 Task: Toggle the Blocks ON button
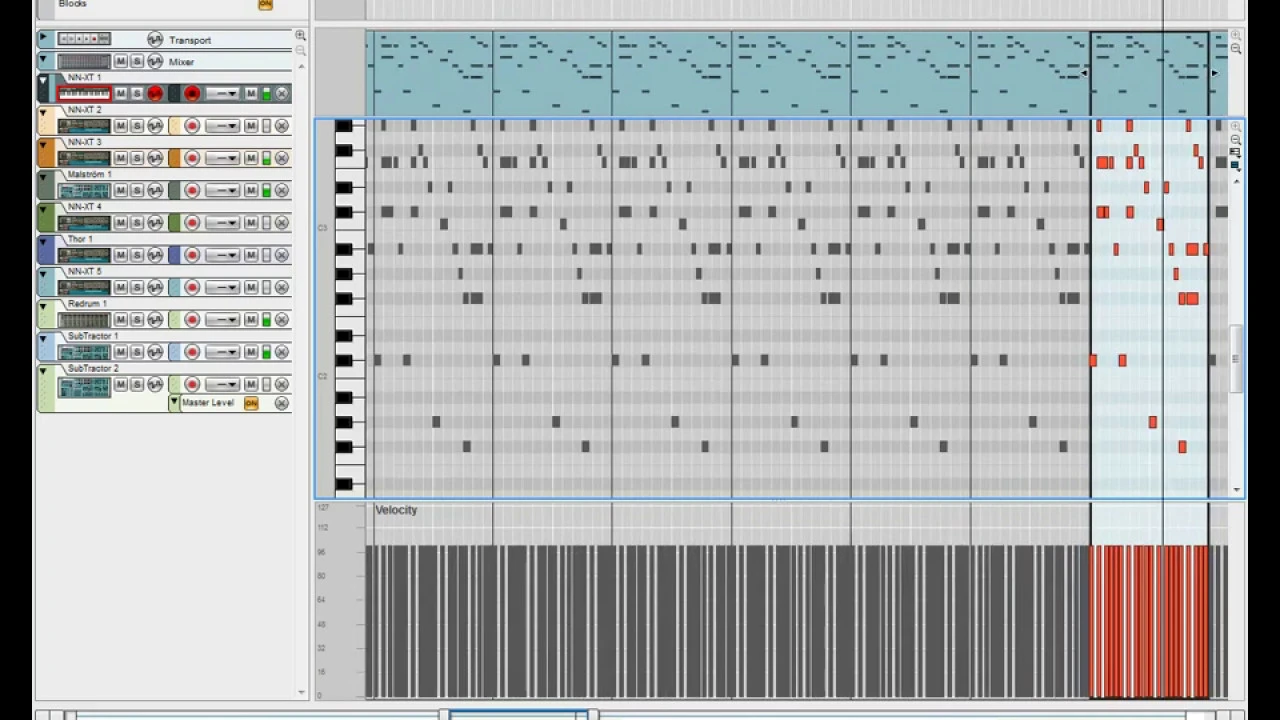click(x=265, y=4)
